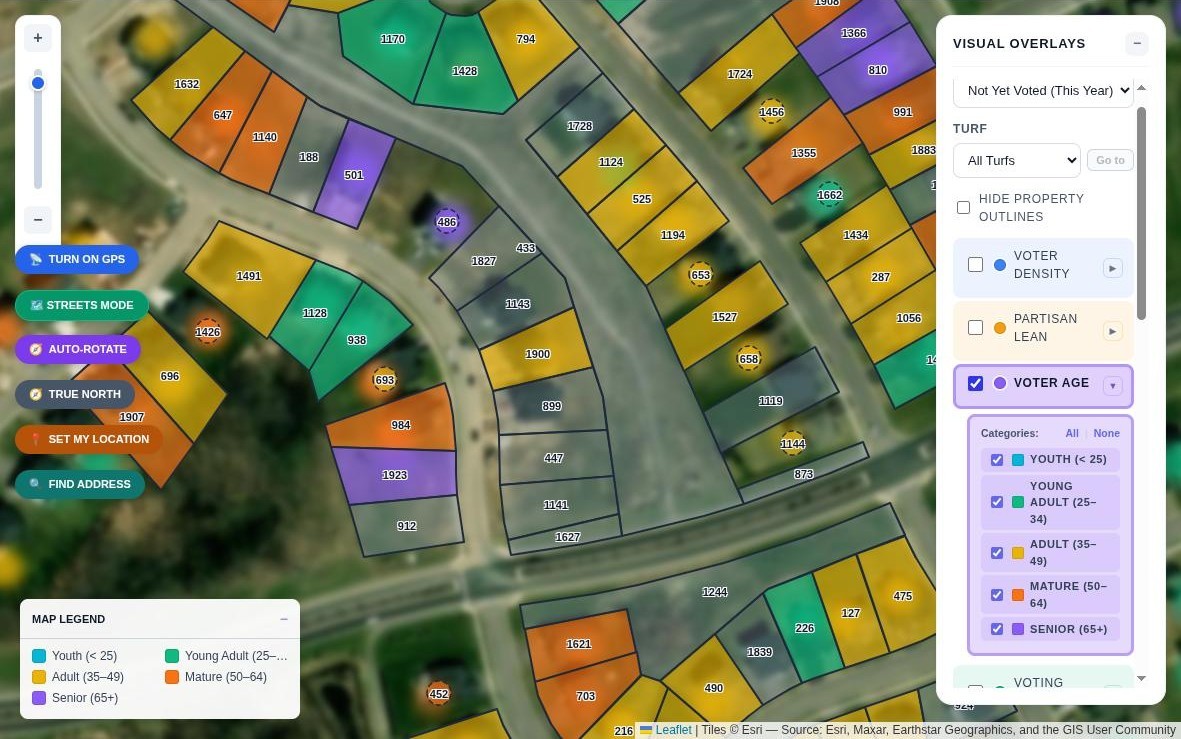The width and height of the screenshot is (1181, 739).
Task: Click the circular marker labeled 452
Action: tap(438, 694)
